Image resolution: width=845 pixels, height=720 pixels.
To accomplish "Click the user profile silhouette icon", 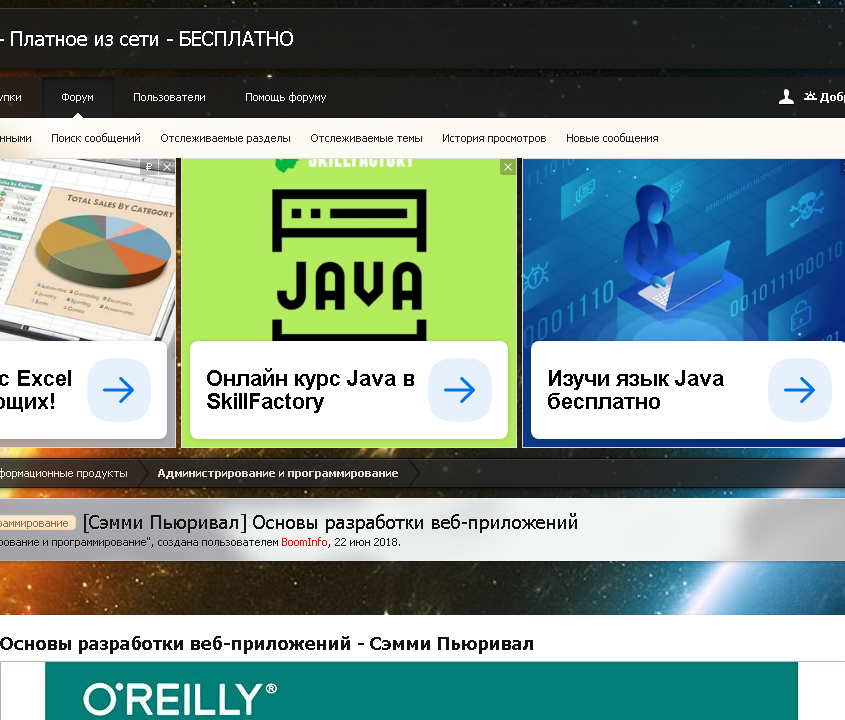I will tap(786, 97).
